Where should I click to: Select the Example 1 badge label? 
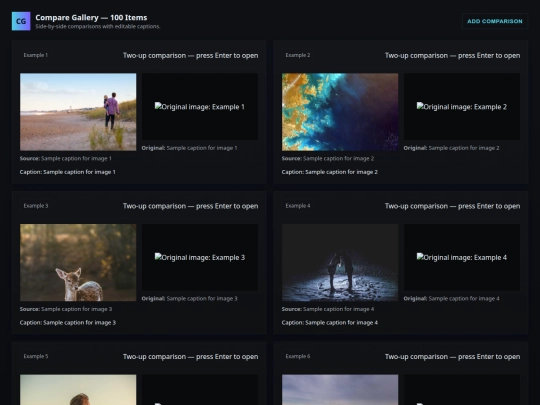click(36, 55)
